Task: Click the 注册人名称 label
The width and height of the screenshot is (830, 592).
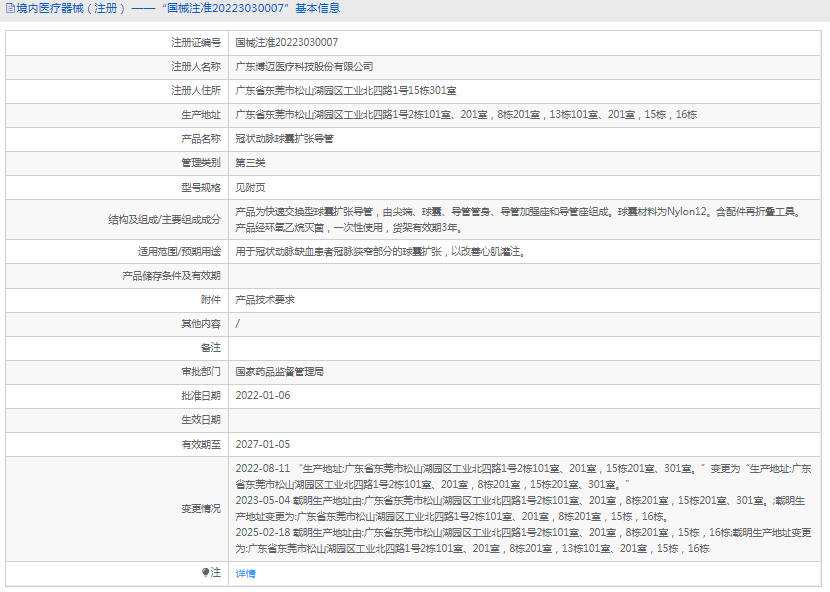Action: (x=196, y=67)
